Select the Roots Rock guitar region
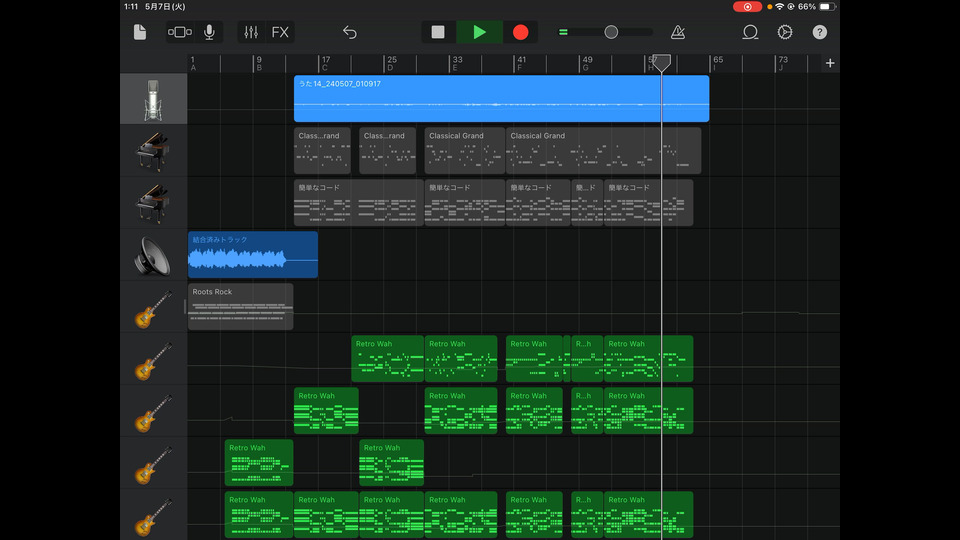 [240, 306]
